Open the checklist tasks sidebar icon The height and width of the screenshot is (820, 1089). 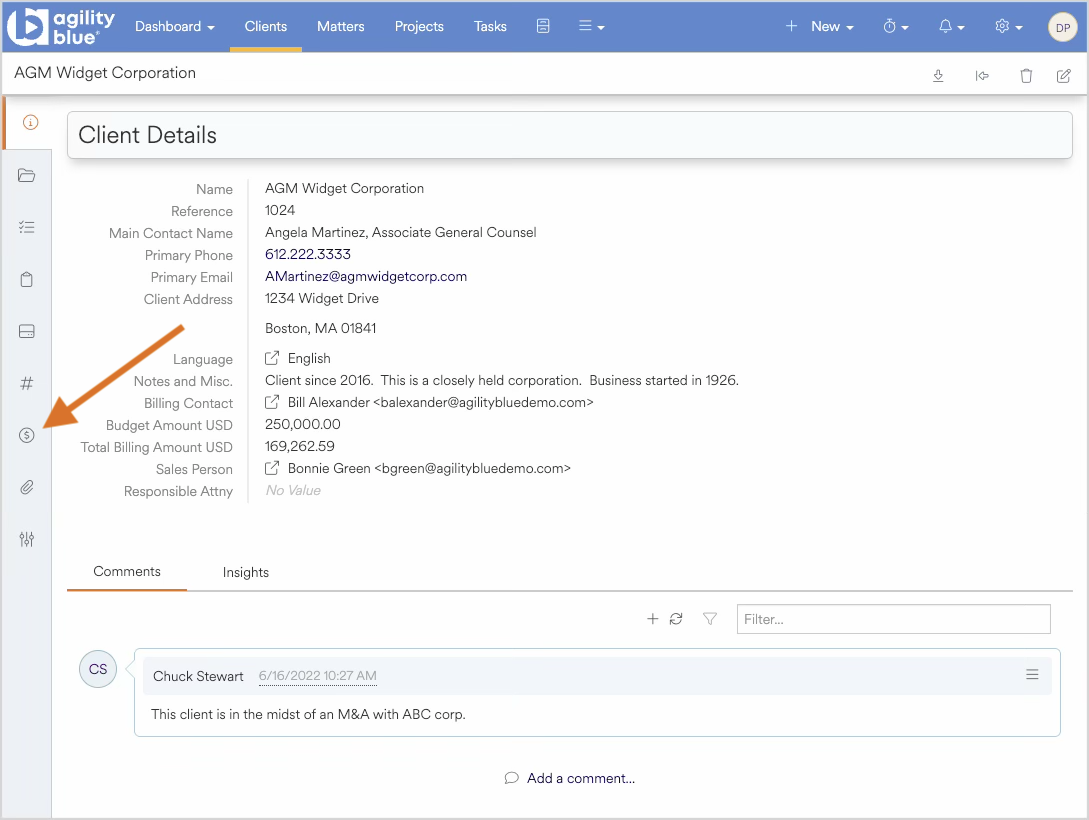pos(26,227)
